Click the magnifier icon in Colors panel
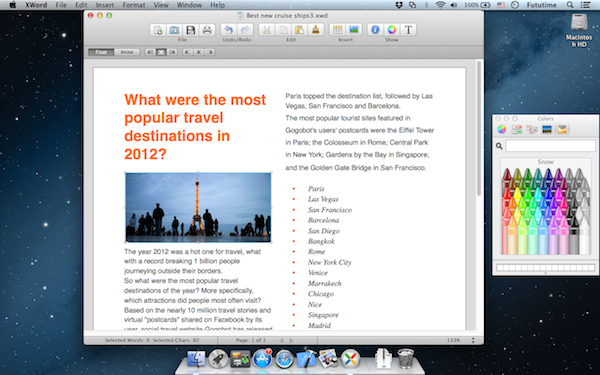 [499, 146]
